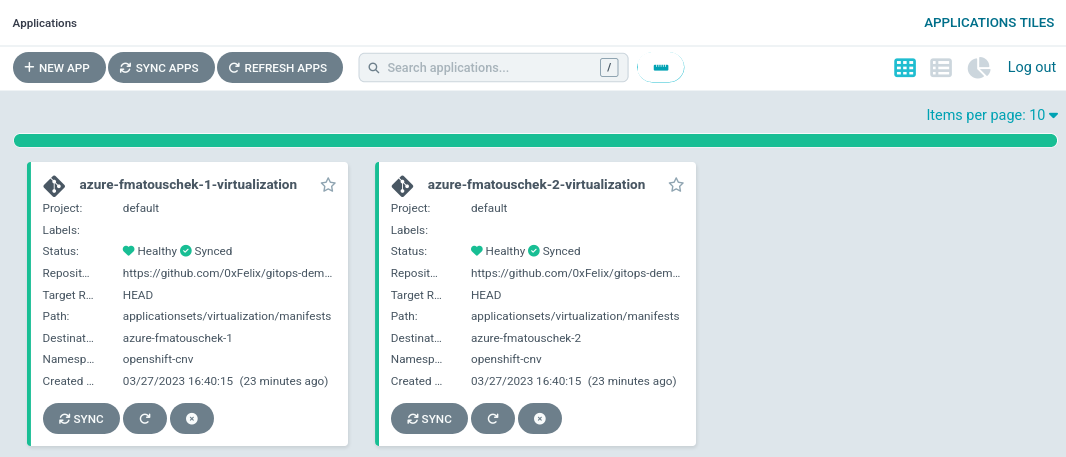1066x457 pixels.
Task: Delete the azure-fmatouschek-2-virtualization app
Action: pyautogui.click(x=540, y=418)
